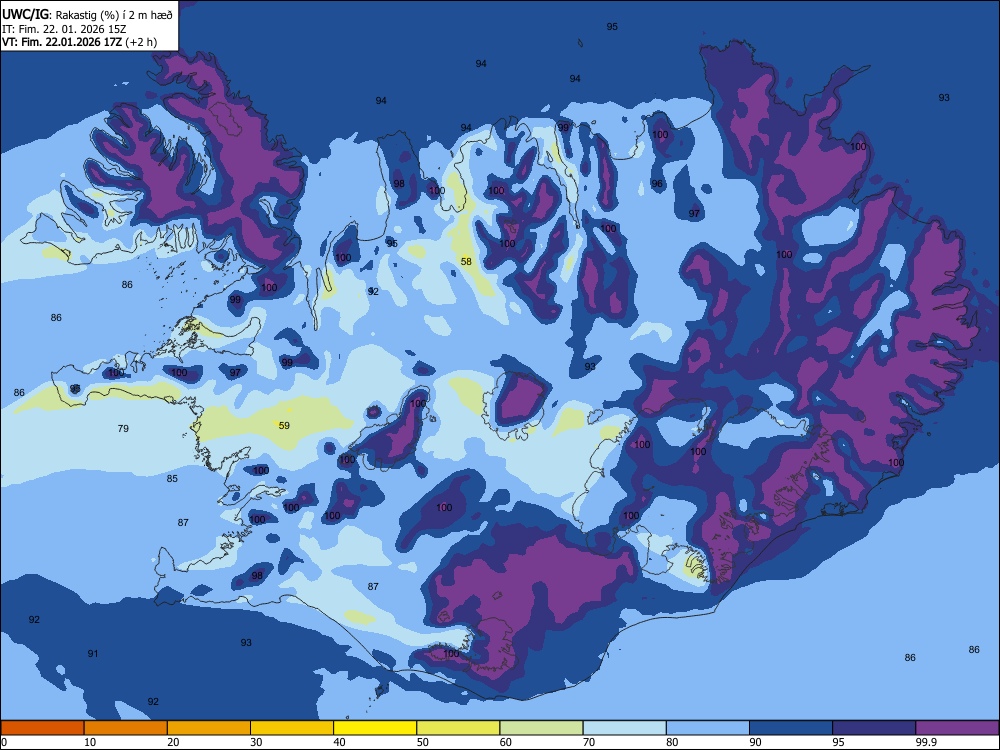Click the '50' legend tick label
This screenshot has width=1000, height=750.
pos(422,742)
